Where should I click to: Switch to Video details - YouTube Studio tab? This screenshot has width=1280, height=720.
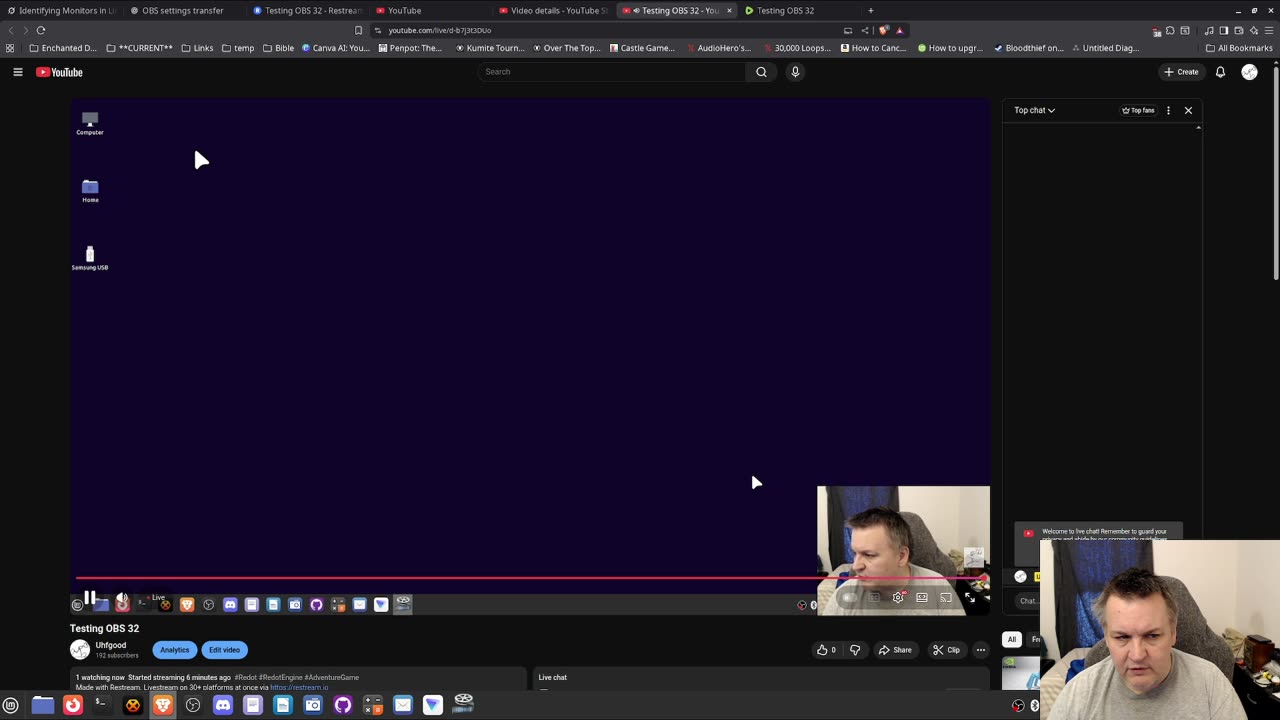click(552, 10)
